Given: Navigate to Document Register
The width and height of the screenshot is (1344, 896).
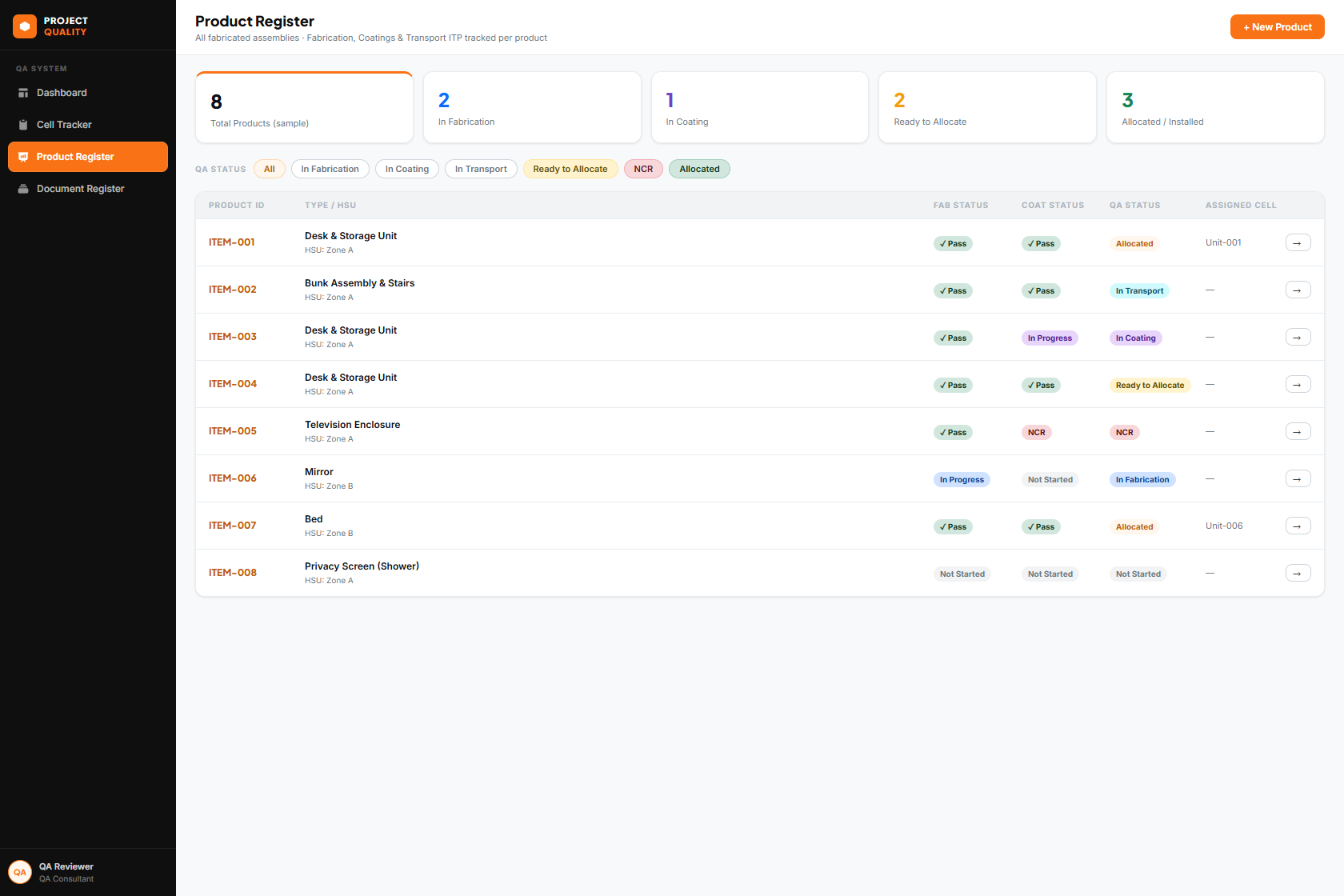Looking at the screenshot, I should tap(88, 189).
